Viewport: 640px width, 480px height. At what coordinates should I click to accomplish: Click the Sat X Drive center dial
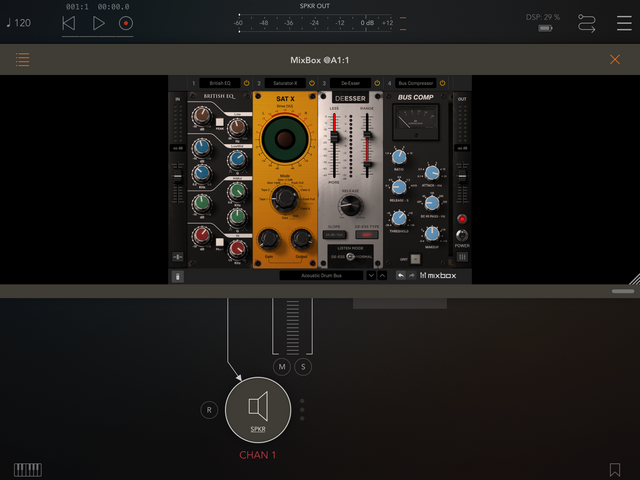(284, 139)
